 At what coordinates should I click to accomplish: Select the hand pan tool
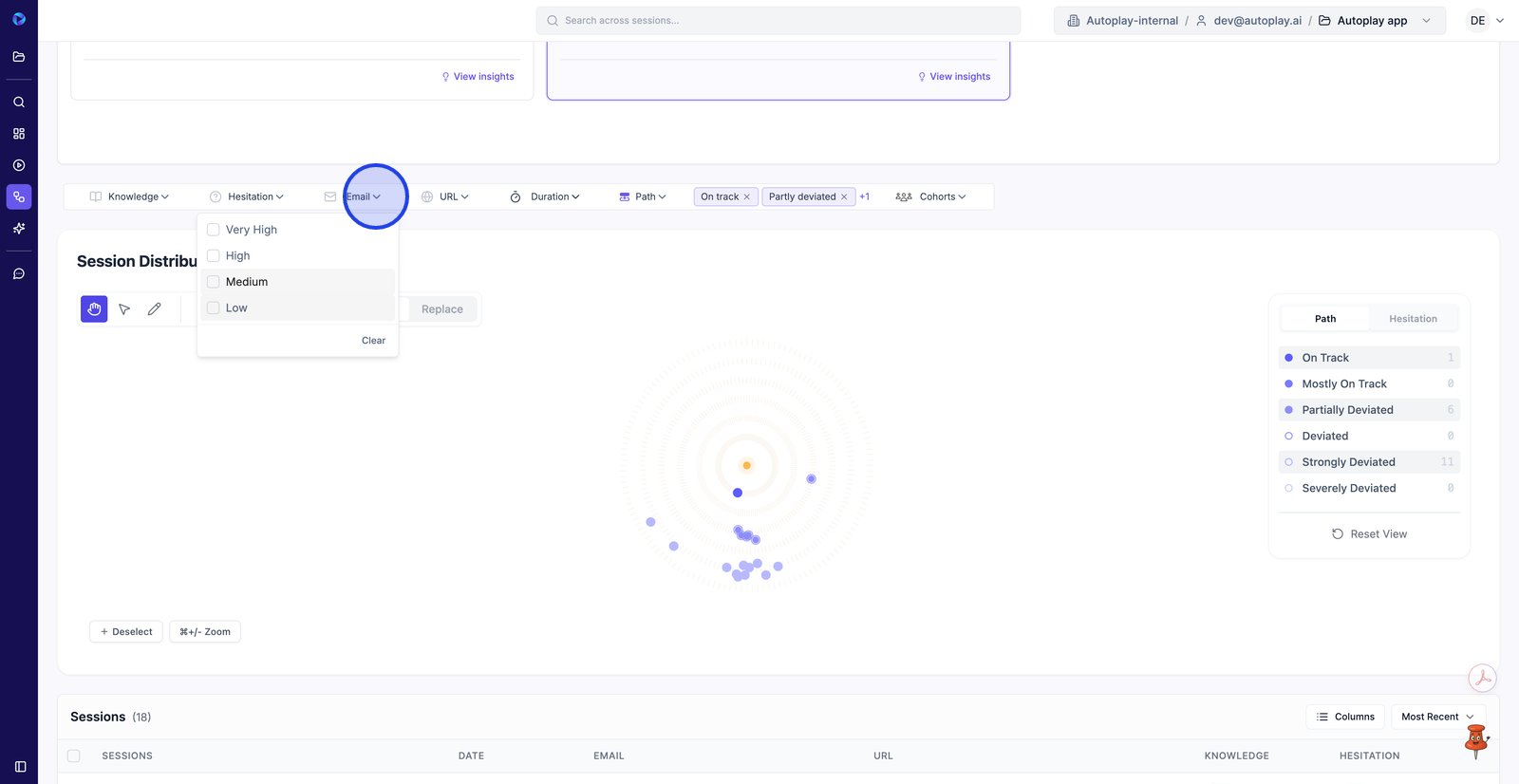[94, 309]
